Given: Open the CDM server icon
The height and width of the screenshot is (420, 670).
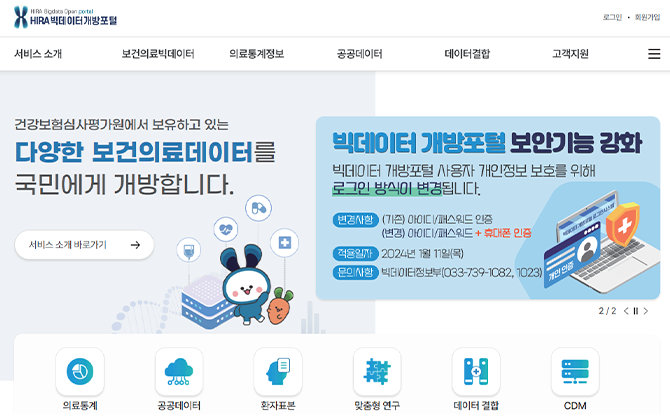Looking at the screenshot, I should point(575,371).
